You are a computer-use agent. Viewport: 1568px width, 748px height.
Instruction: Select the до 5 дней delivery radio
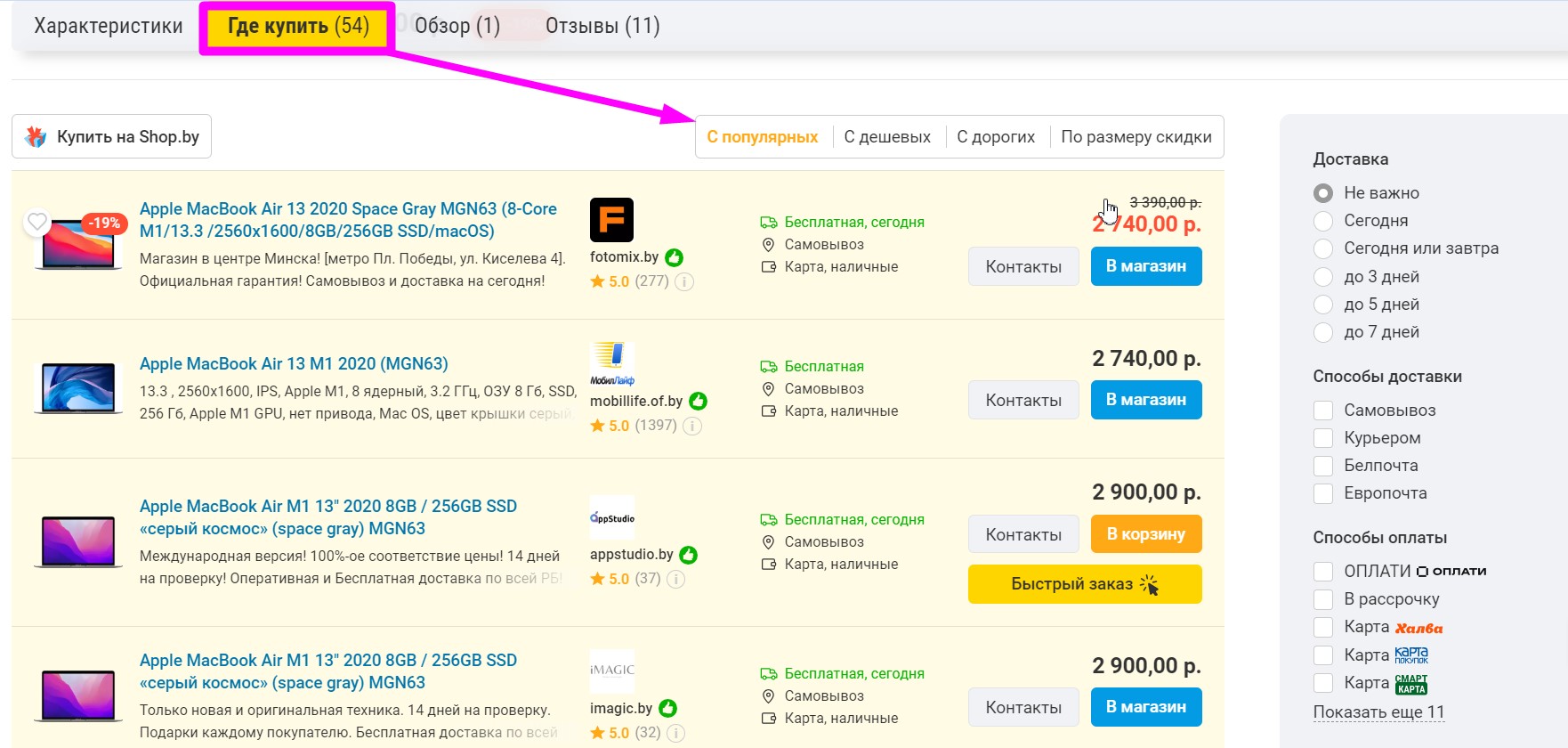coord(1323,305)
